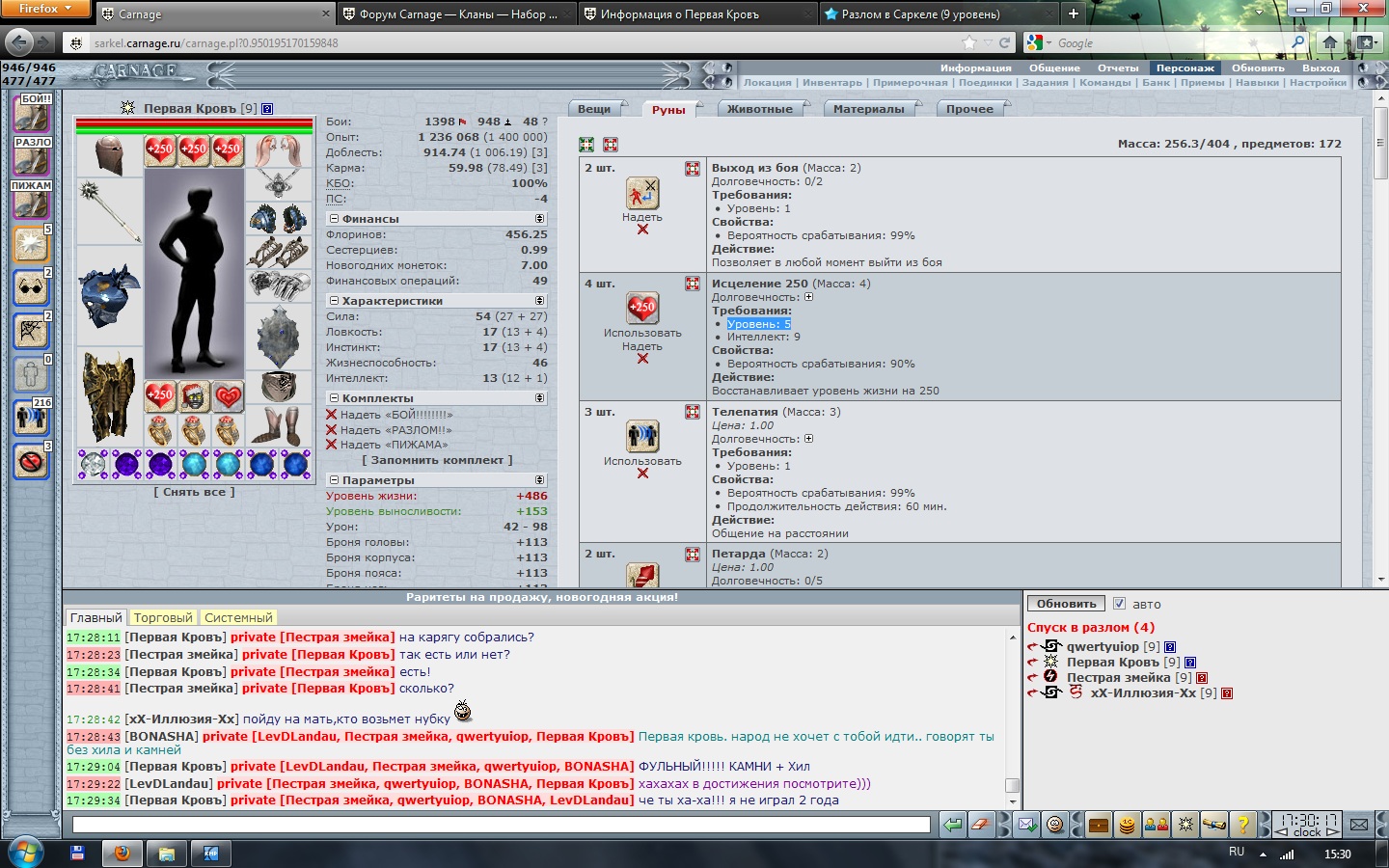The image size is (1389, 868).
Task: Click the equipped spiked shield
Action: 279,338
